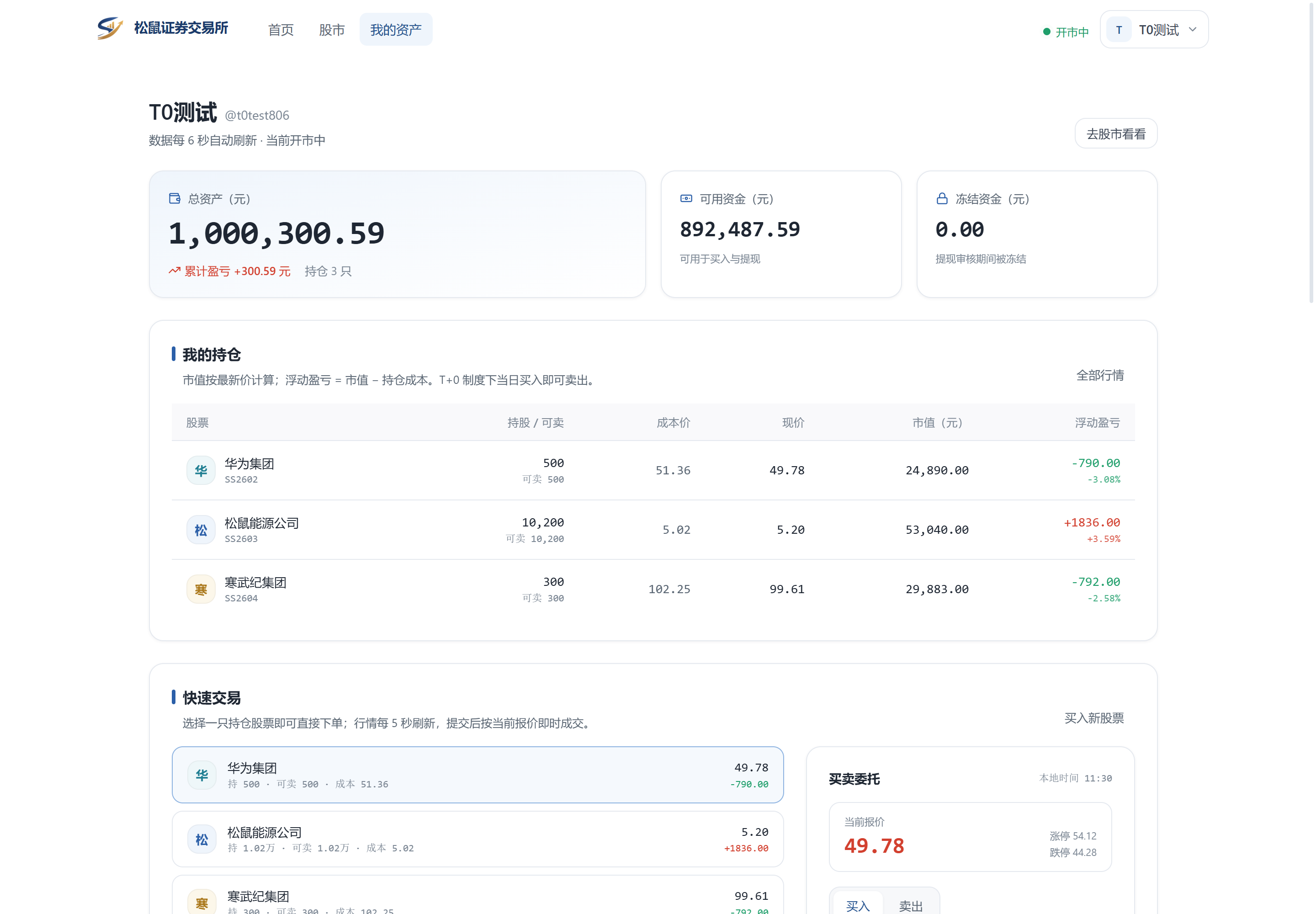Click the page vertical scrollbar
This screenshot has height=914, width=1316.
pos(1311,152)
